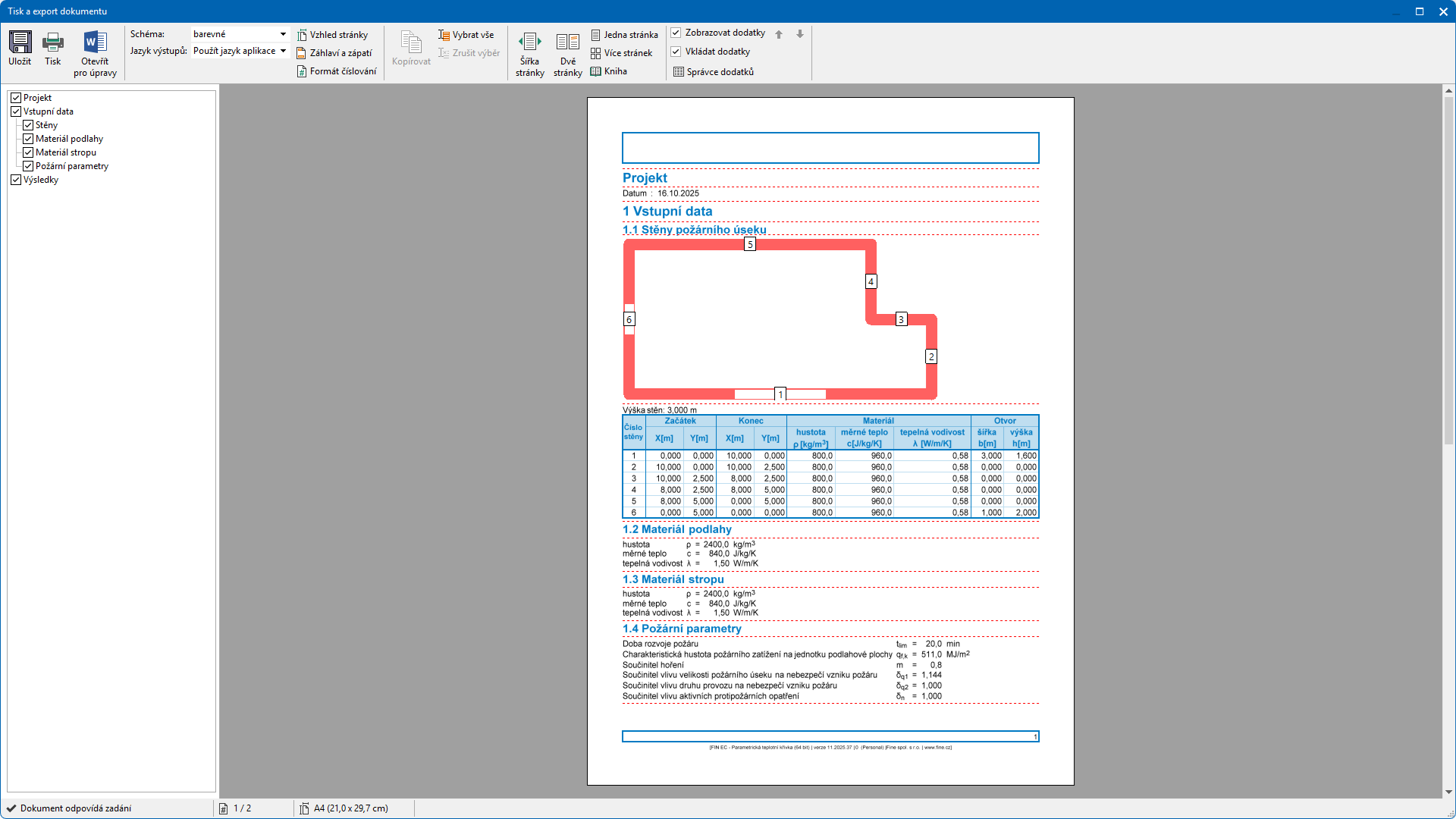Uncheck Stěny in document tree

(28, 125)
